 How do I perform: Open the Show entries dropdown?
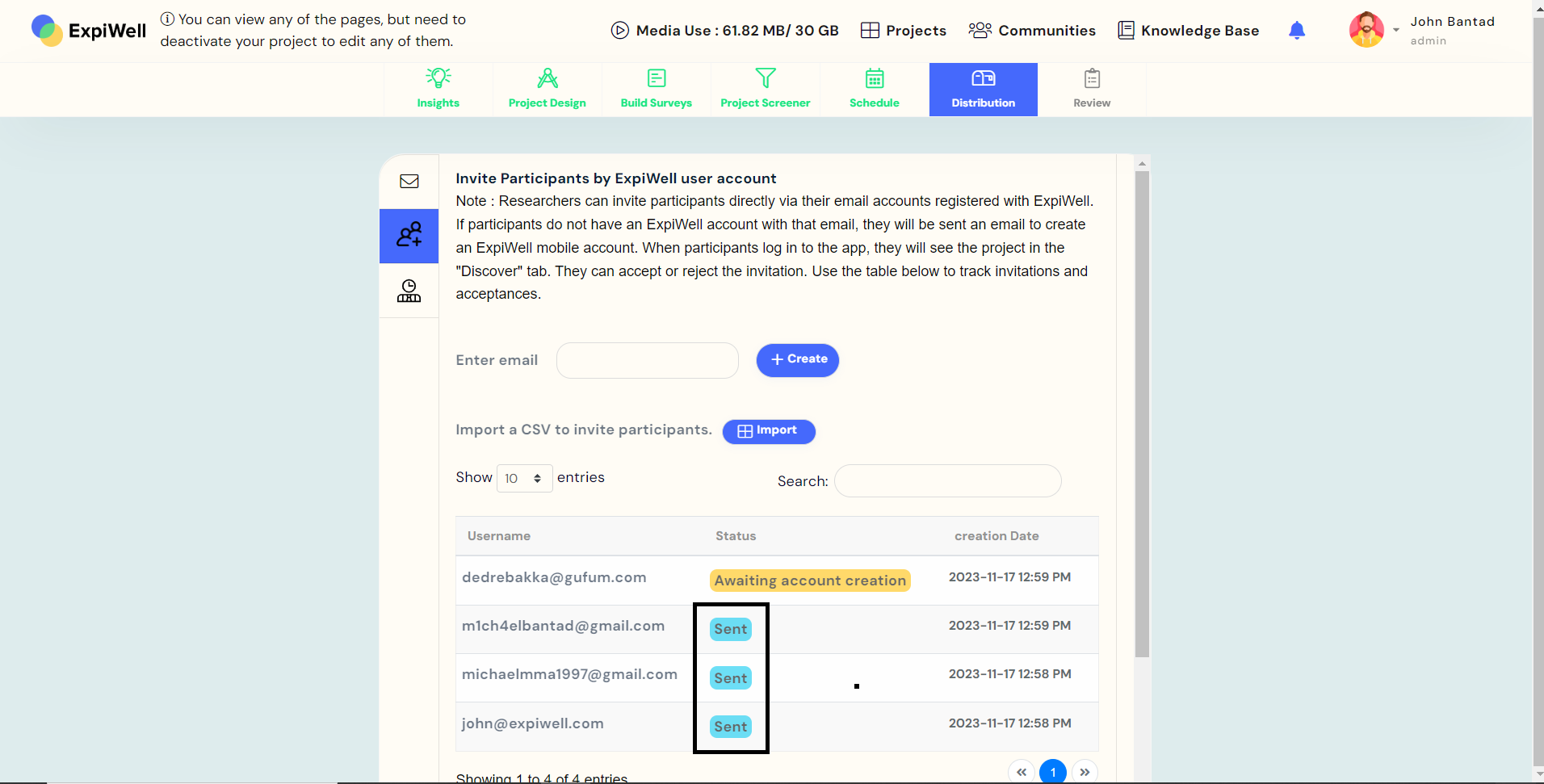tap(524, 478)
